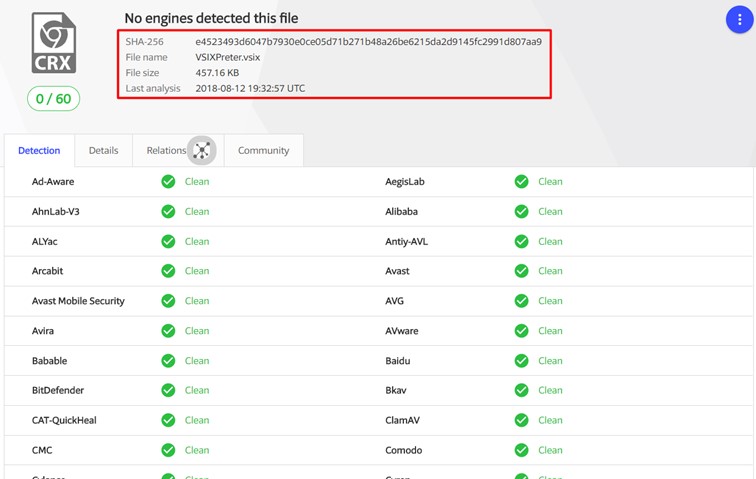Click the CRX file type icon
The width and height of the screenshot is (756, 479).
click(x=54, y=43)
